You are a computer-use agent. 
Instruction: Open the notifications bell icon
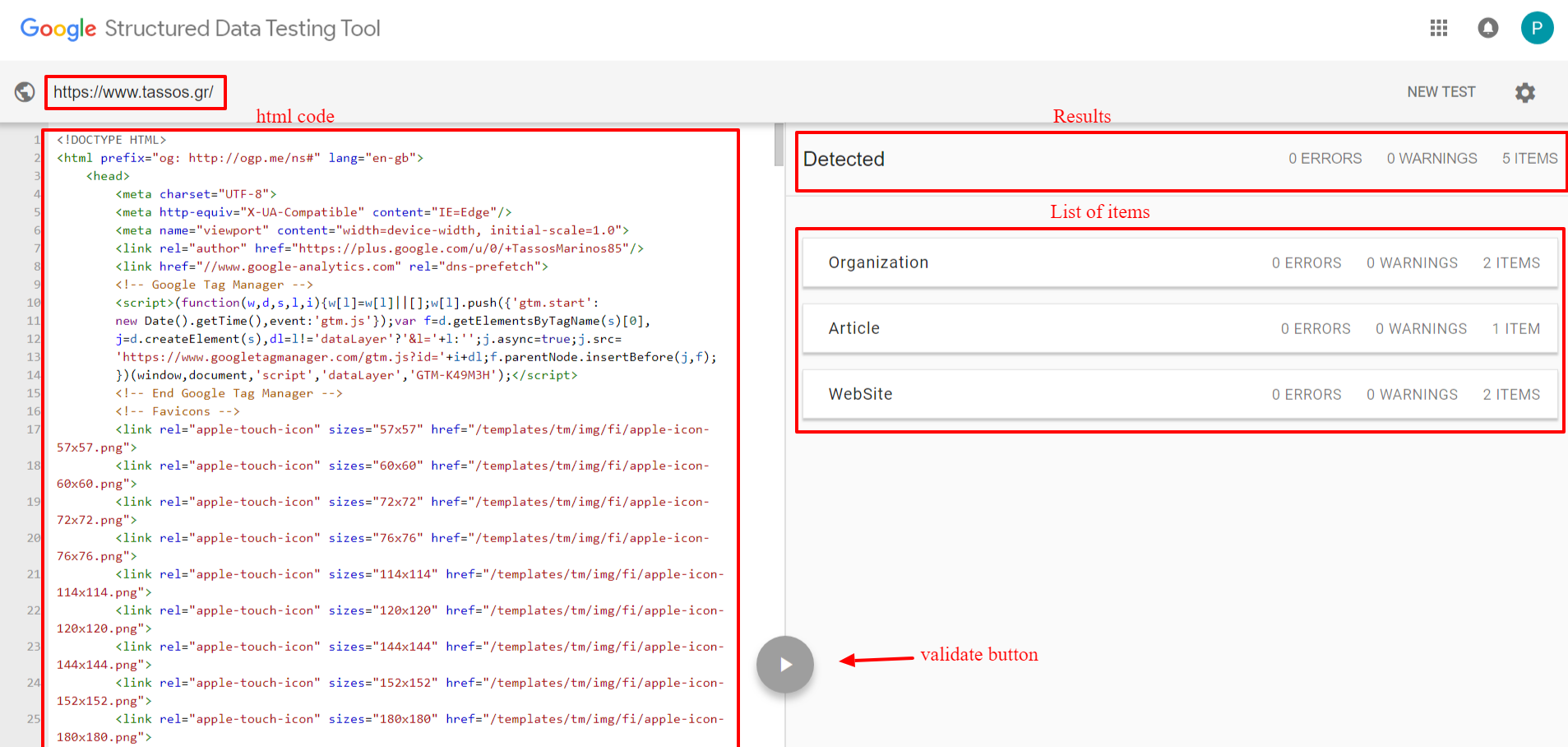[x=1487, y=28]
